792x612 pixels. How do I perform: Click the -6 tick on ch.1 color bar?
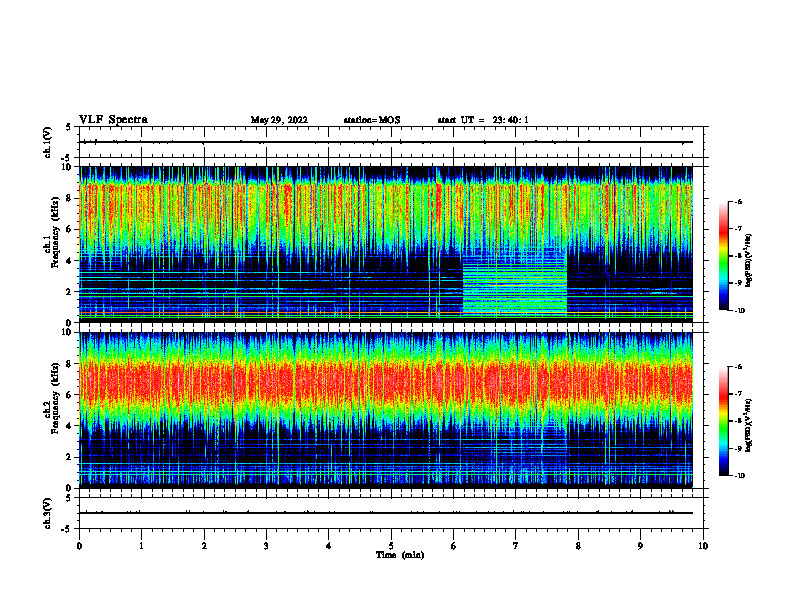[739, 201]
